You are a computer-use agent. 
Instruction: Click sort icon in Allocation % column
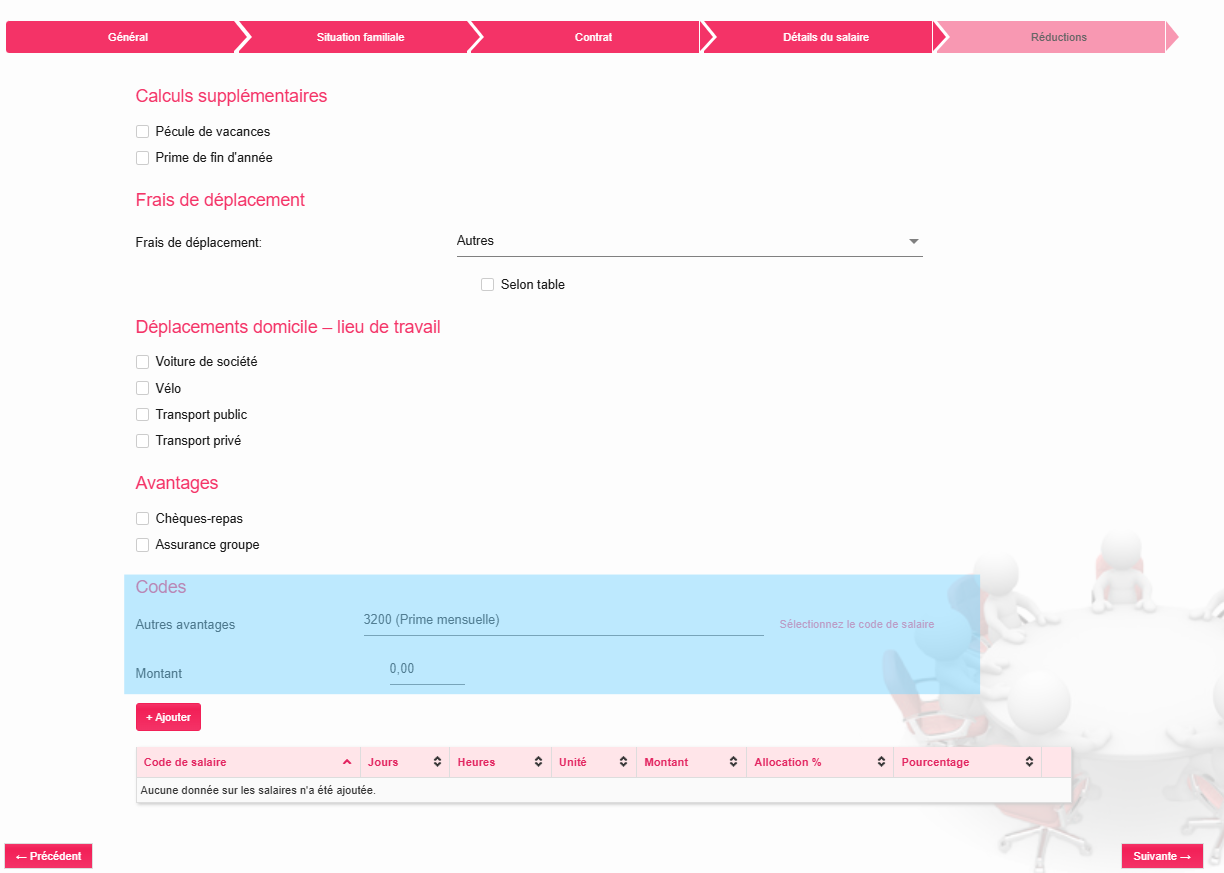coord(881,762)
